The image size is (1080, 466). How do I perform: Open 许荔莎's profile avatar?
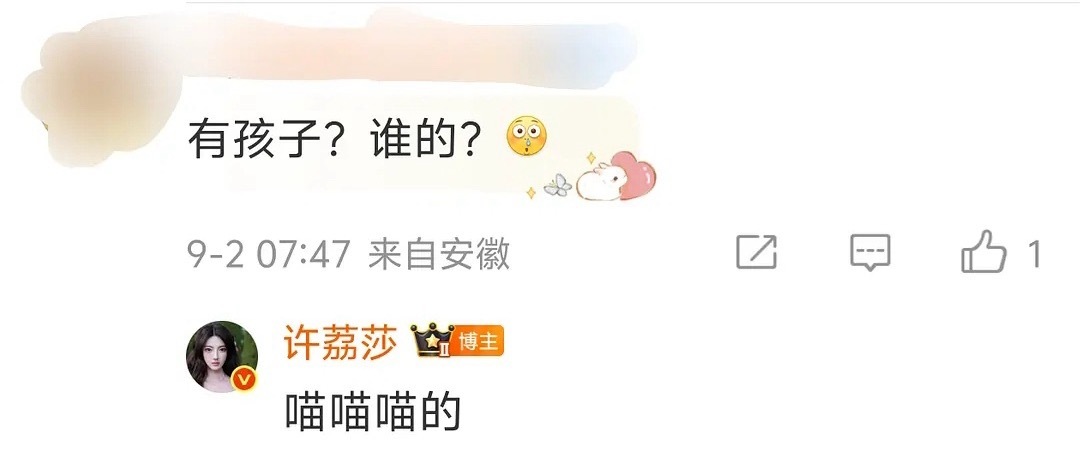coord(222,357)
